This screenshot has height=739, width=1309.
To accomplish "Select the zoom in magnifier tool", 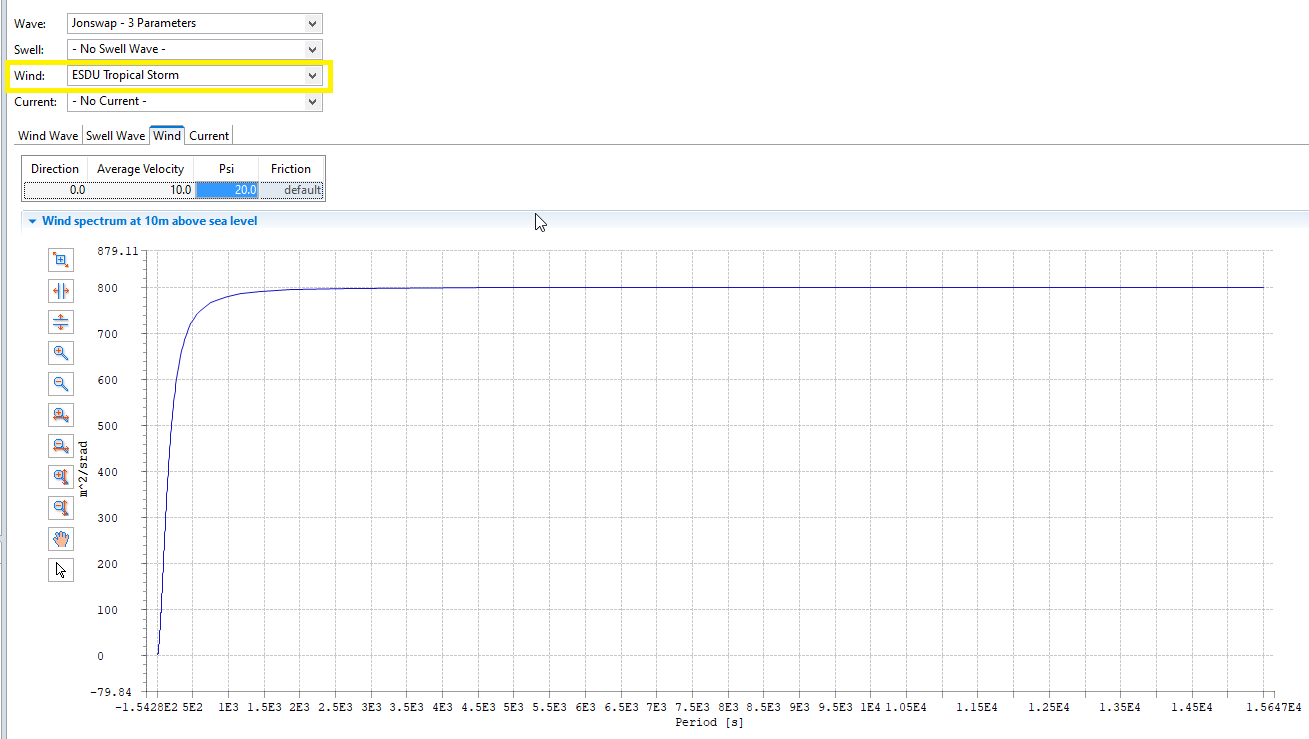I will pyautogui.click(x=61, y=353).
